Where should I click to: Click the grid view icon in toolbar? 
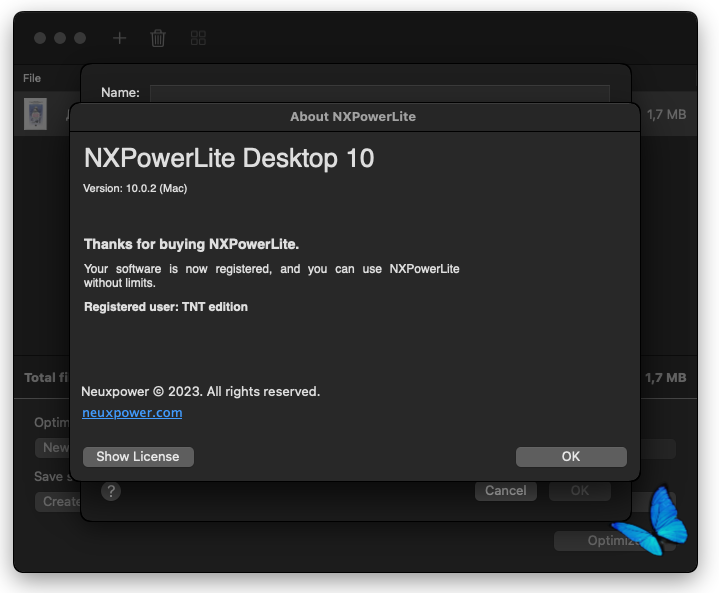pyautogui.click(x=198, y=38)
